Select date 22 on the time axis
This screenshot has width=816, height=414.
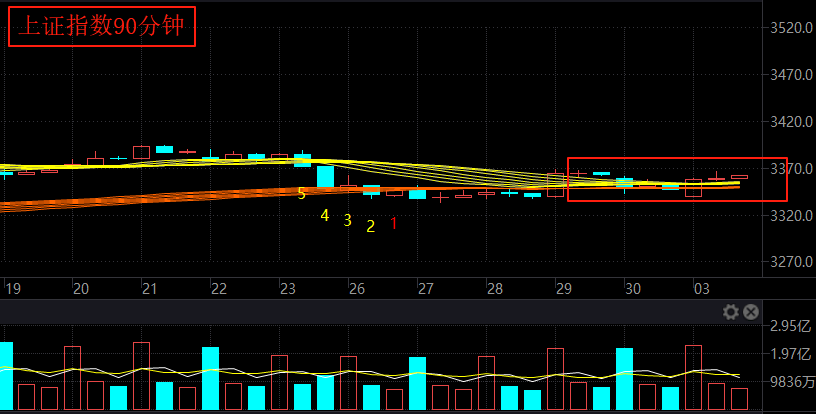[x=219, y=289]
